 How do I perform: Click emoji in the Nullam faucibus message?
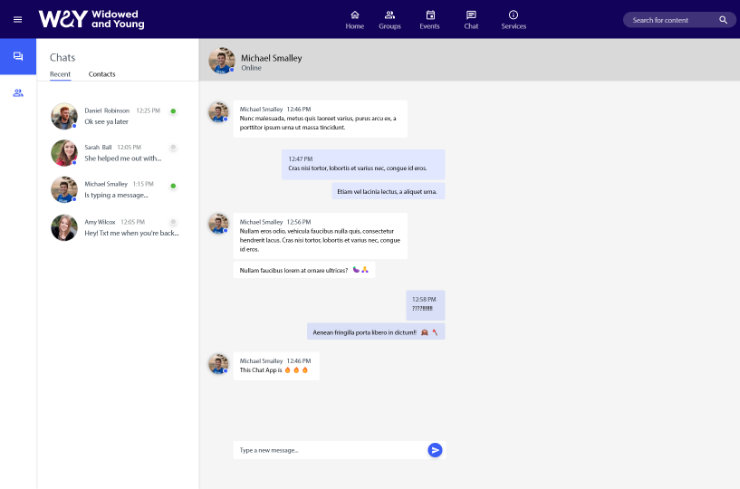click(x=361, y=270)
